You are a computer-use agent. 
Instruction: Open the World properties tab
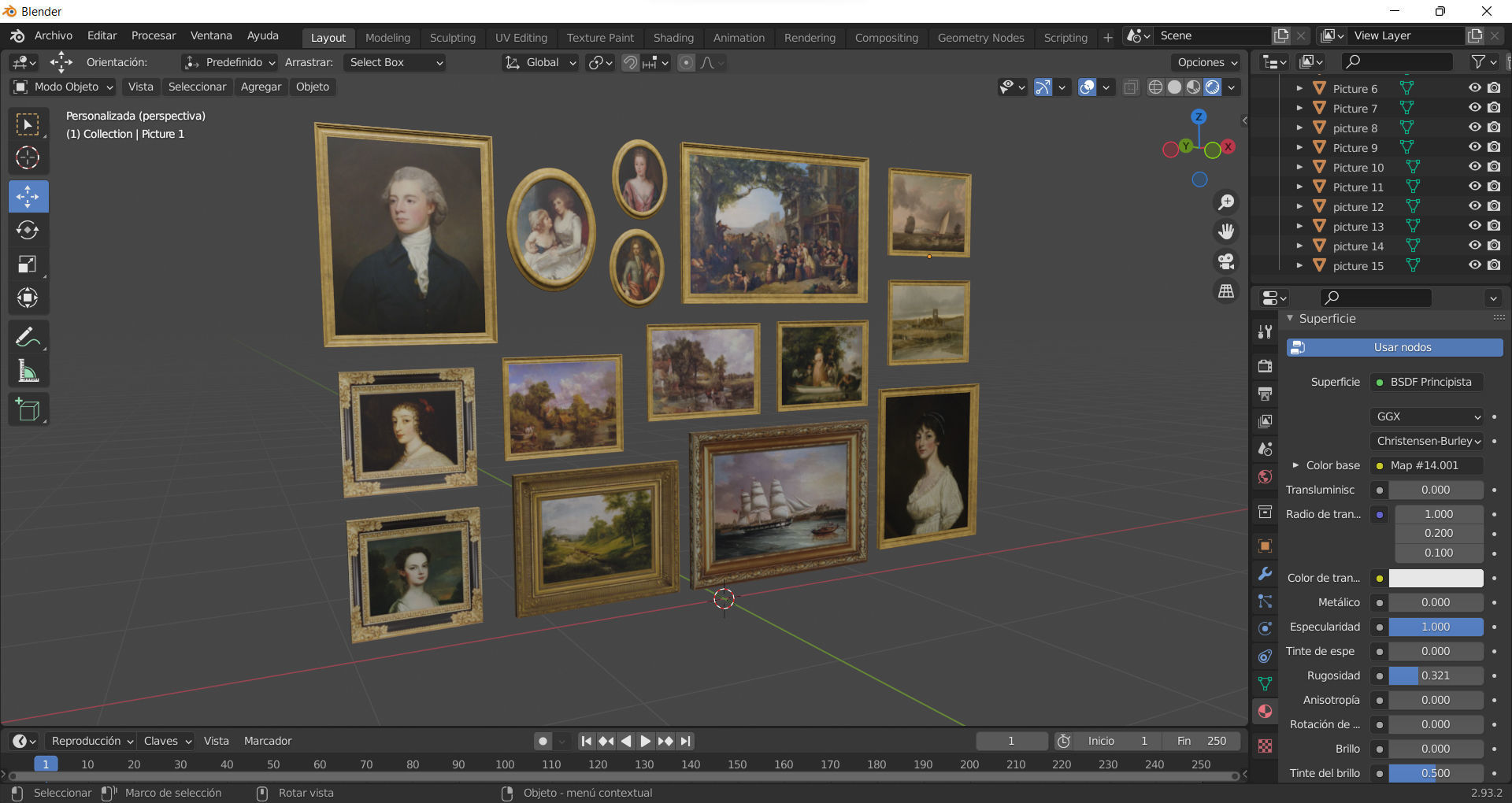1265,476
